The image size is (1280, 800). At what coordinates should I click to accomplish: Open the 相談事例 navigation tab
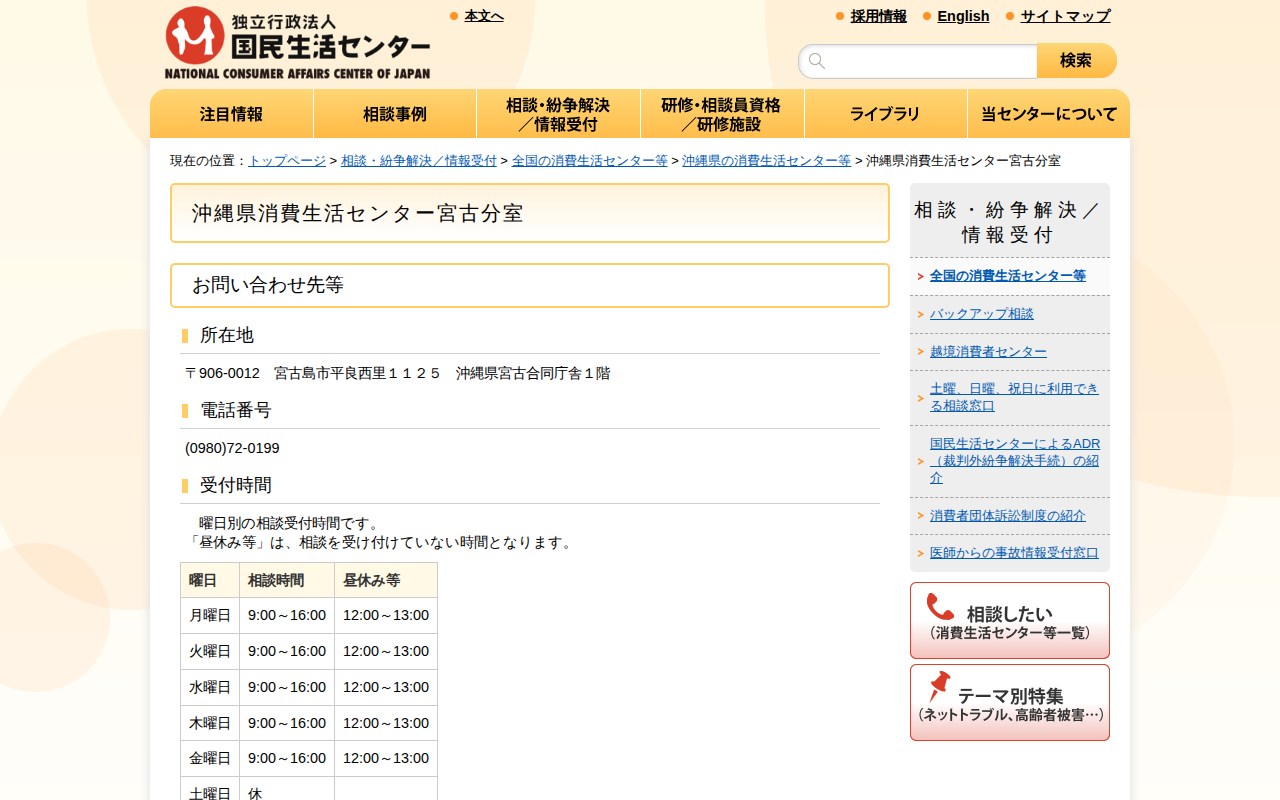395,113
